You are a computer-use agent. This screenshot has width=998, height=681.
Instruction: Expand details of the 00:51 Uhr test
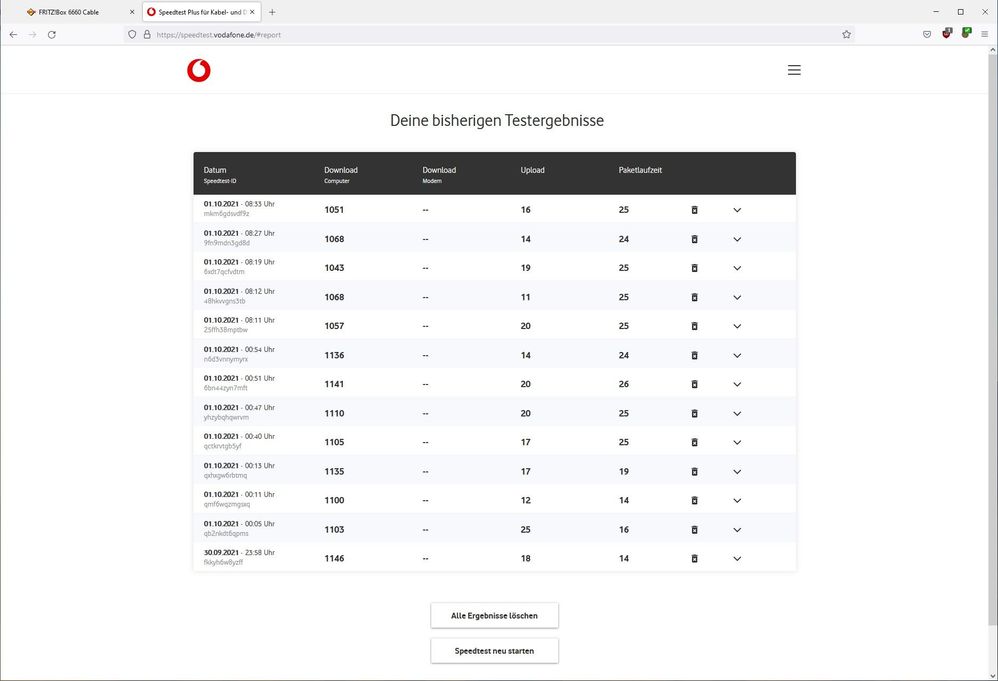[x=737, y=384]
